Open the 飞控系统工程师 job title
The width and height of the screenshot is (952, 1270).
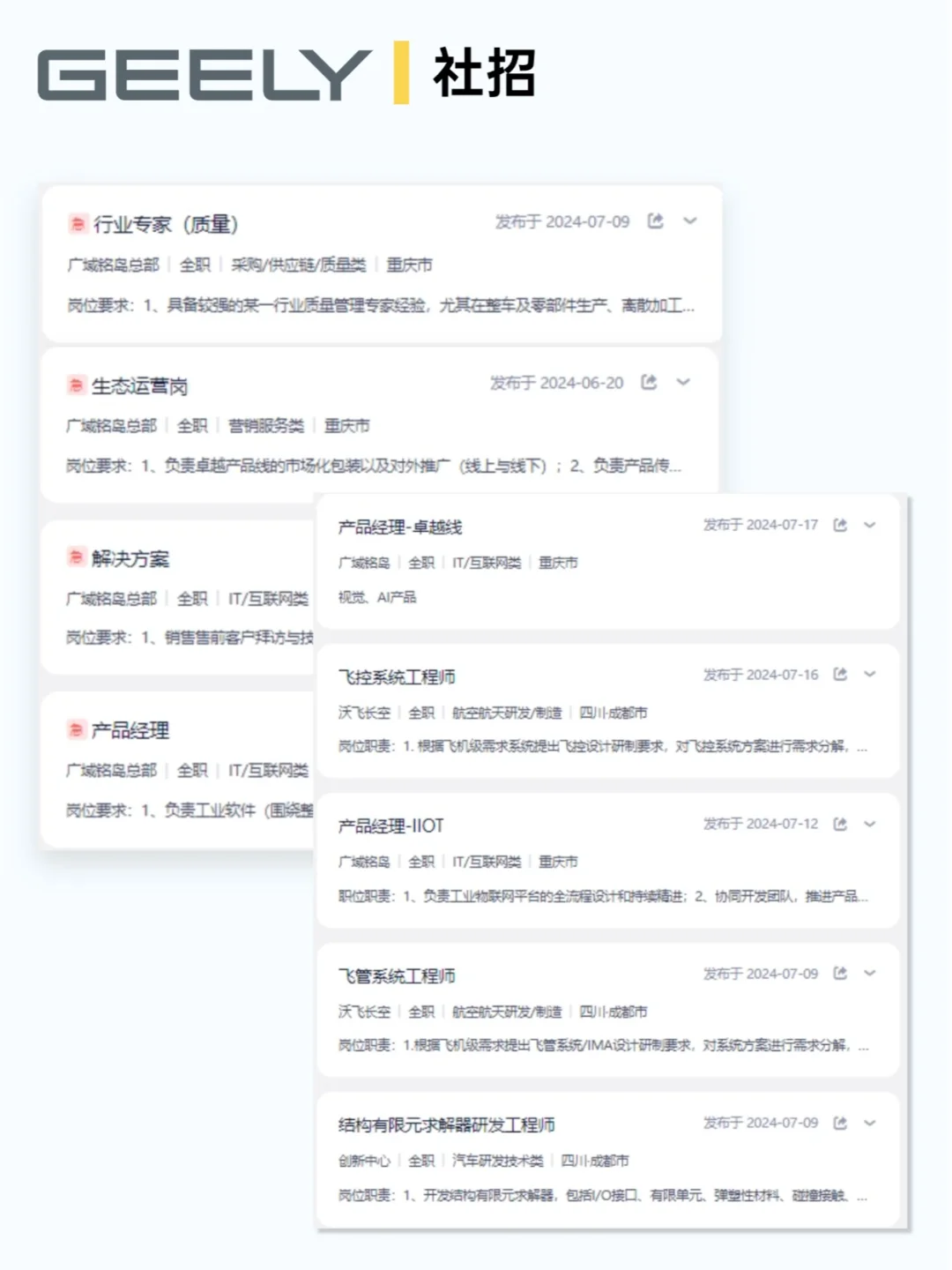397,677
